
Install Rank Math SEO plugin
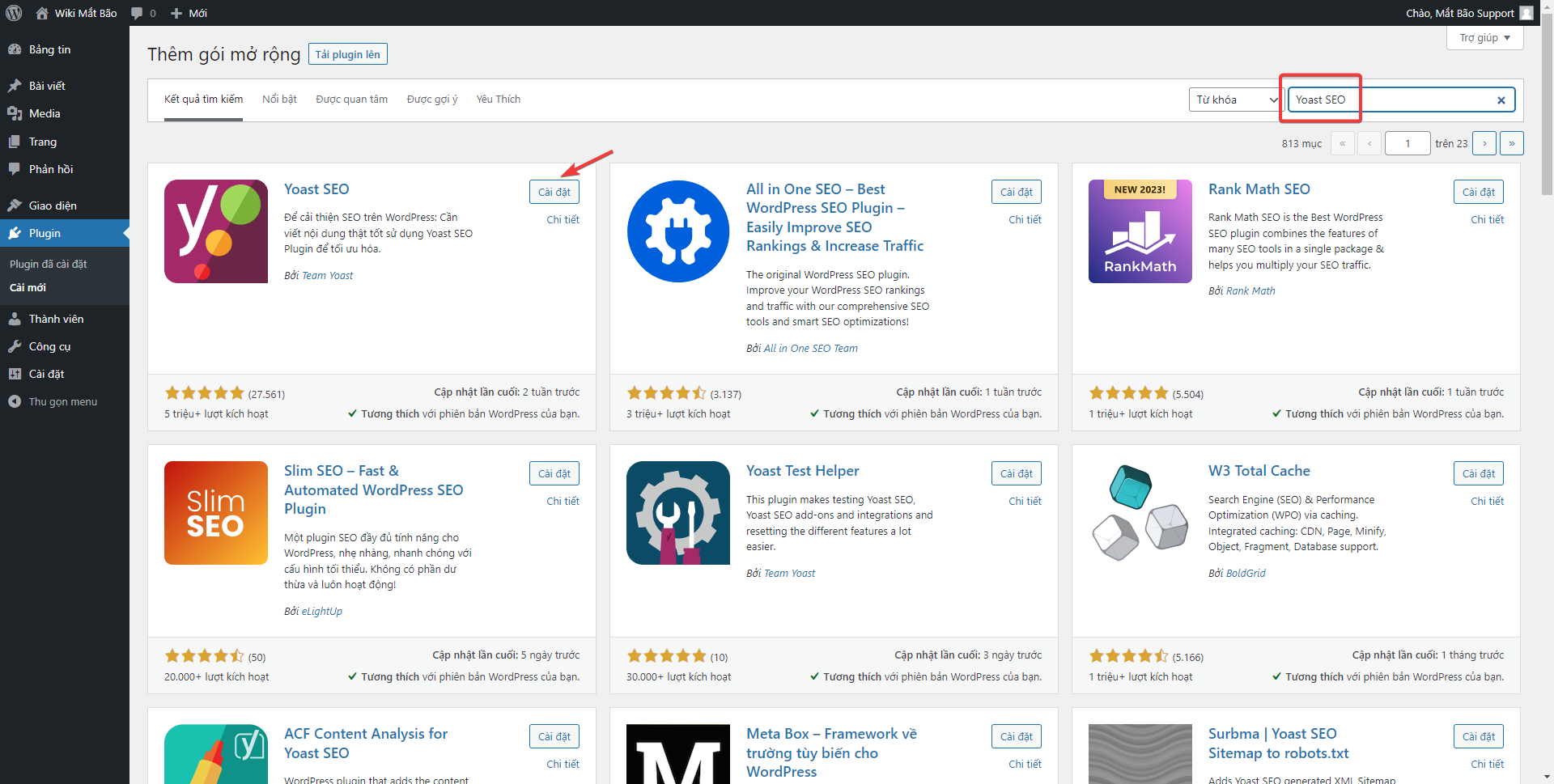tap(1479, 192)
